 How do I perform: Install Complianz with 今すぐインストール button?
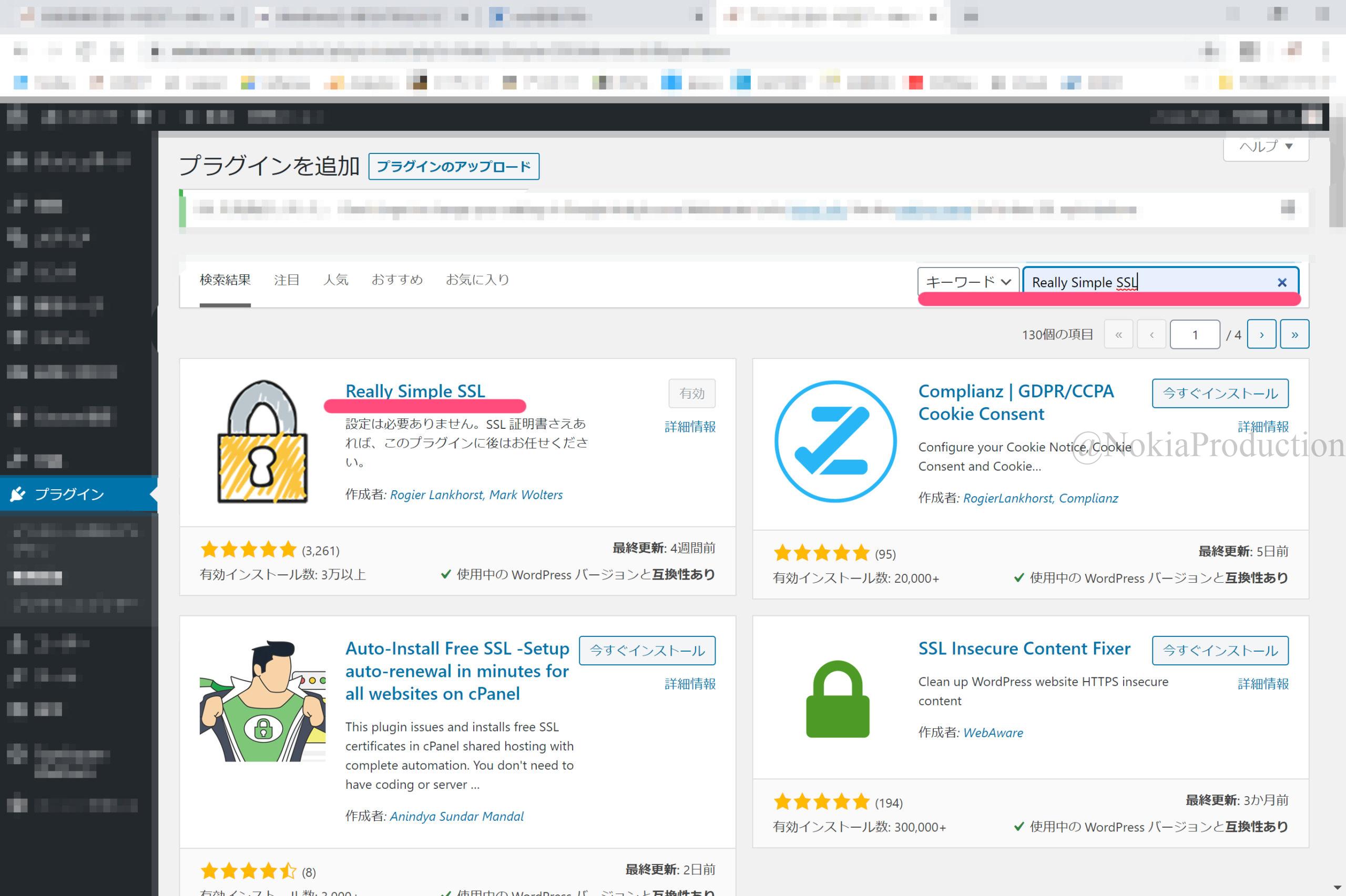[1220, 393]
